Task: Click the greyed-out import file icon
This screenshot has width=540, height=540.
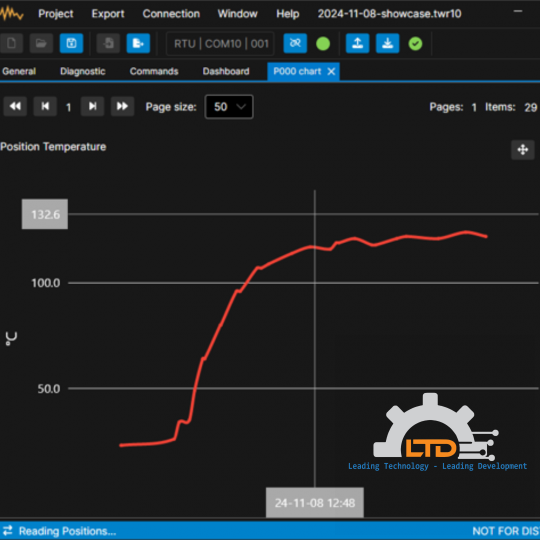Action: (x=108, y=43)
